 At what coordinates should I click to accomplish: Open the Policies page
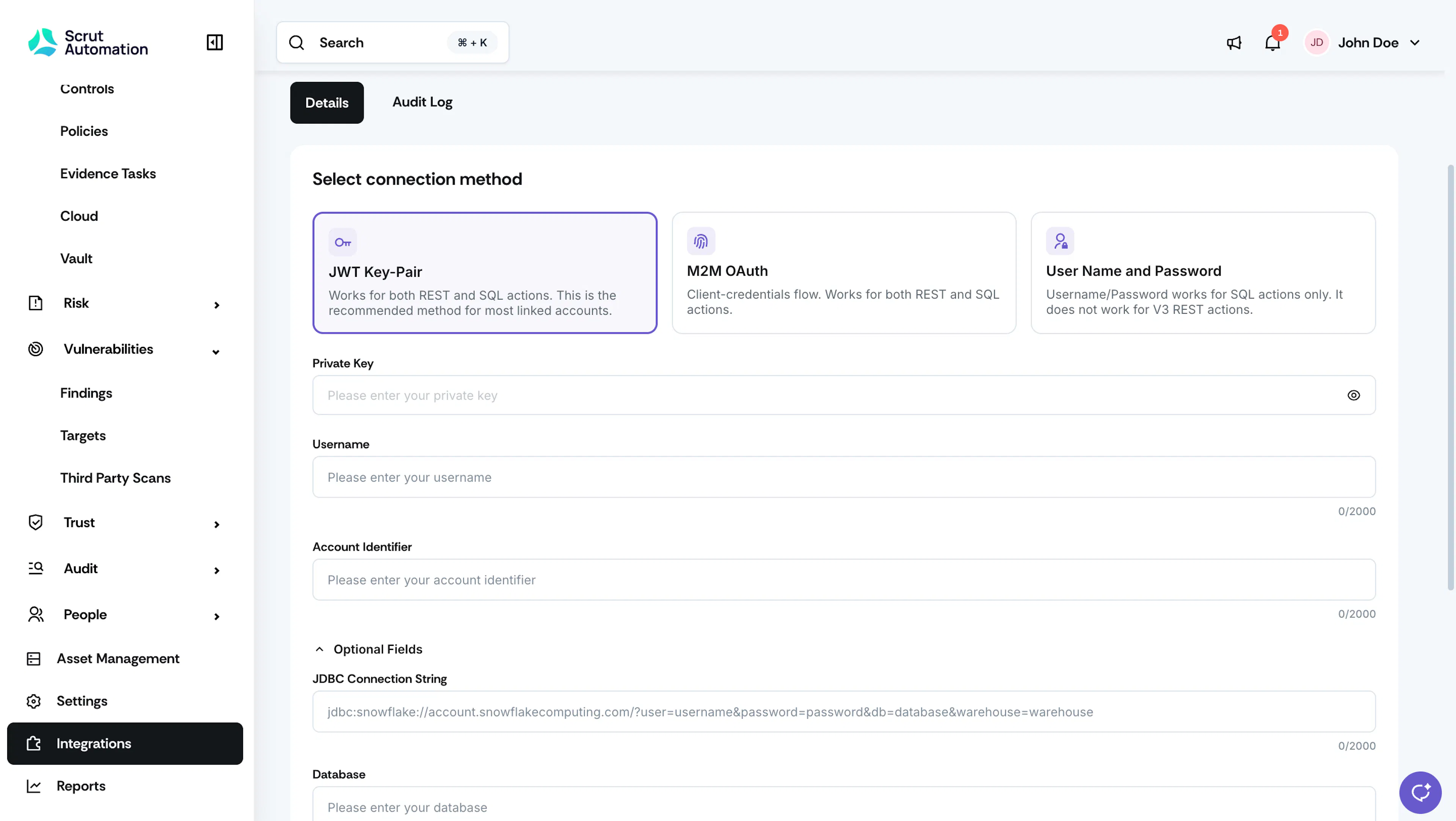point(84,131)
